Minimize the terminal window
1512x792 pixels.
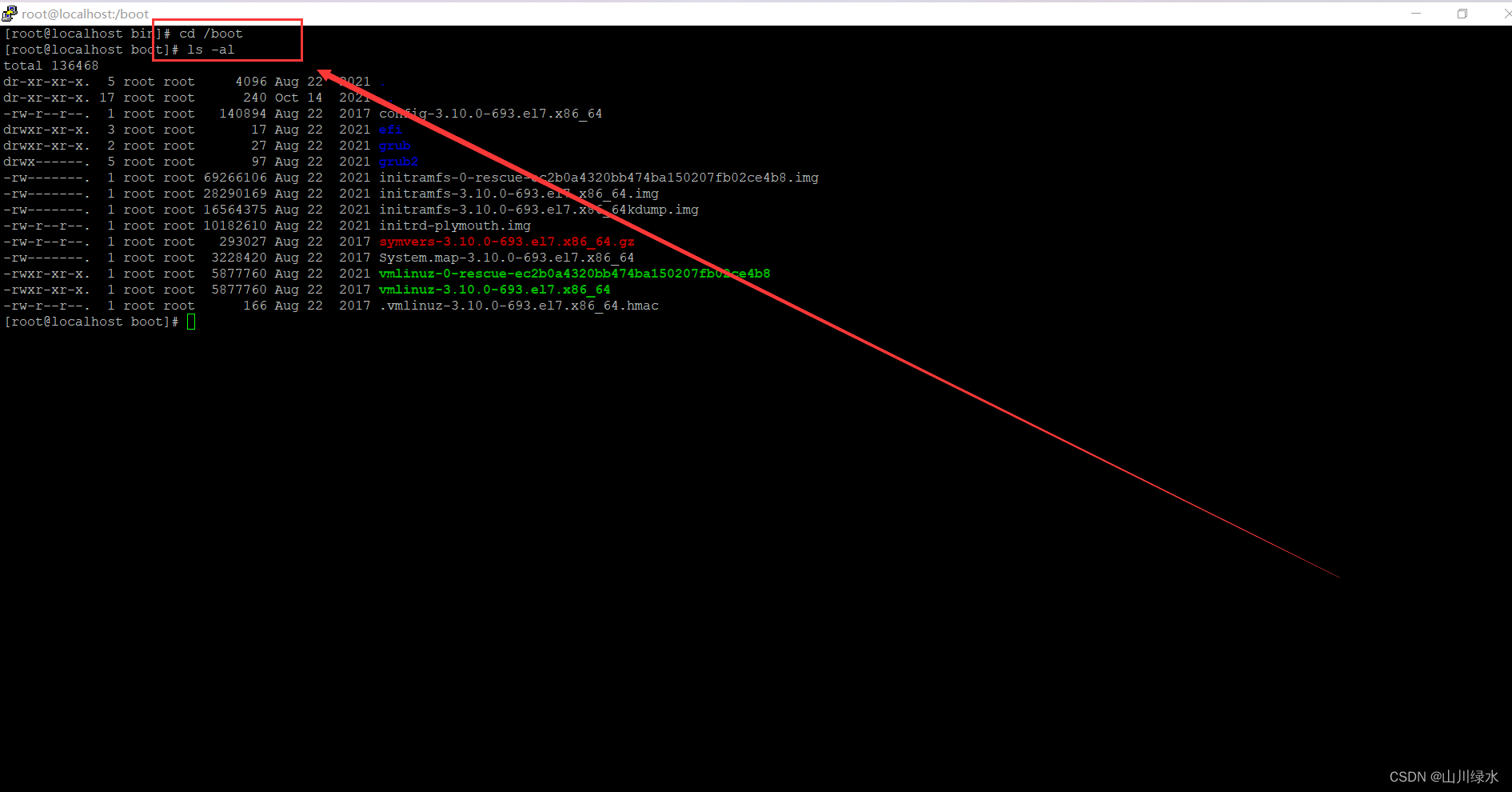(1416, 14)
